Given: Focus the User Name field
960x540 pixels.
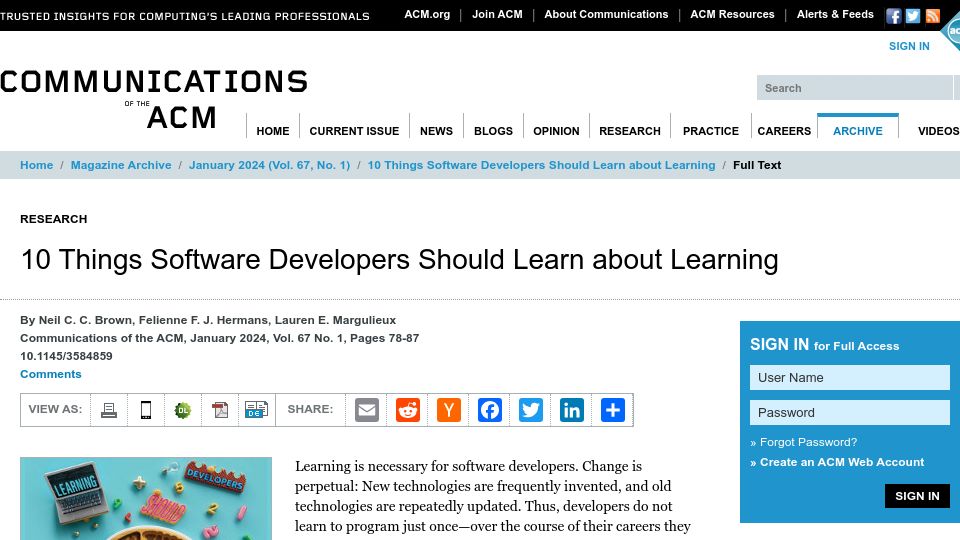Looking at the screenshot, I should coord(850,378).
